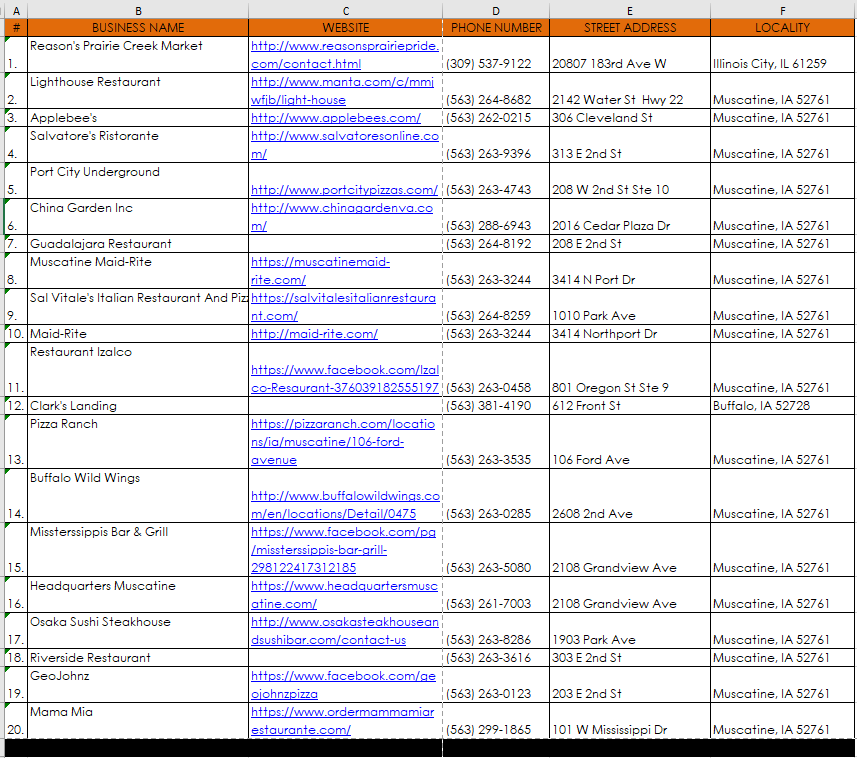Open the chinagardenva.com link
Image resolution: width=857 pixels, height=758 pixels.
pyautogui.click(x=342, y=217)
